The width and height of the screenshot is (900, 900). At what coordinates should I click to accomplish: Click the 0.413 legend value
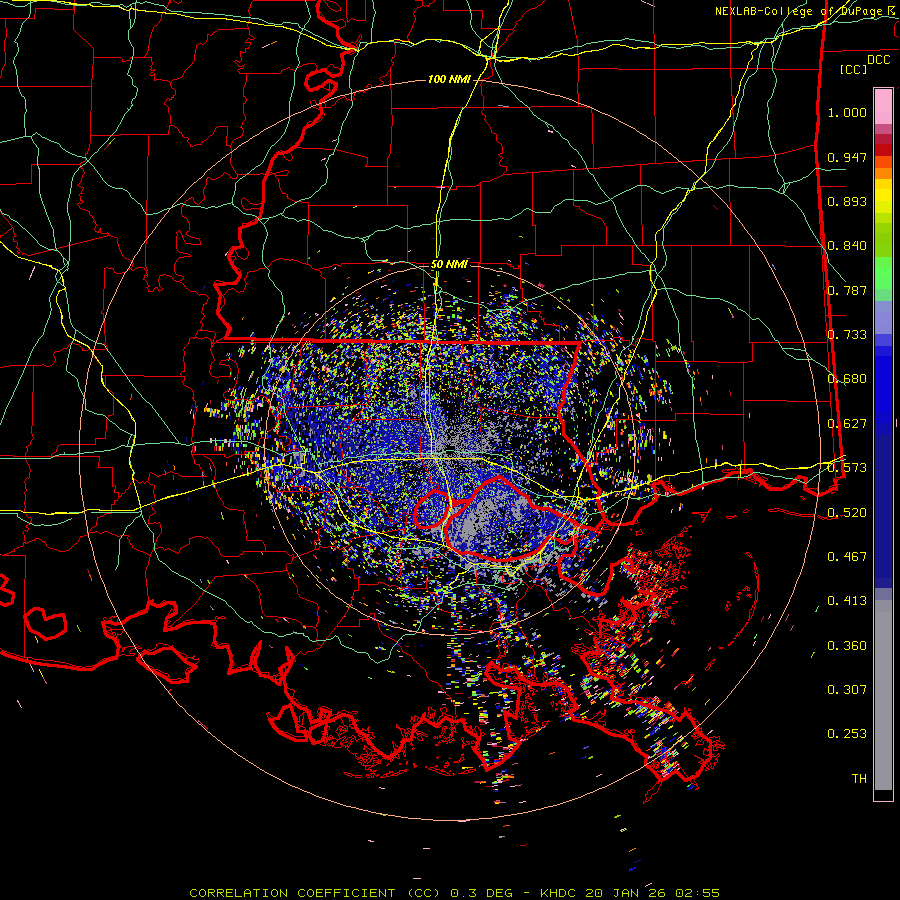coord(847,601)
